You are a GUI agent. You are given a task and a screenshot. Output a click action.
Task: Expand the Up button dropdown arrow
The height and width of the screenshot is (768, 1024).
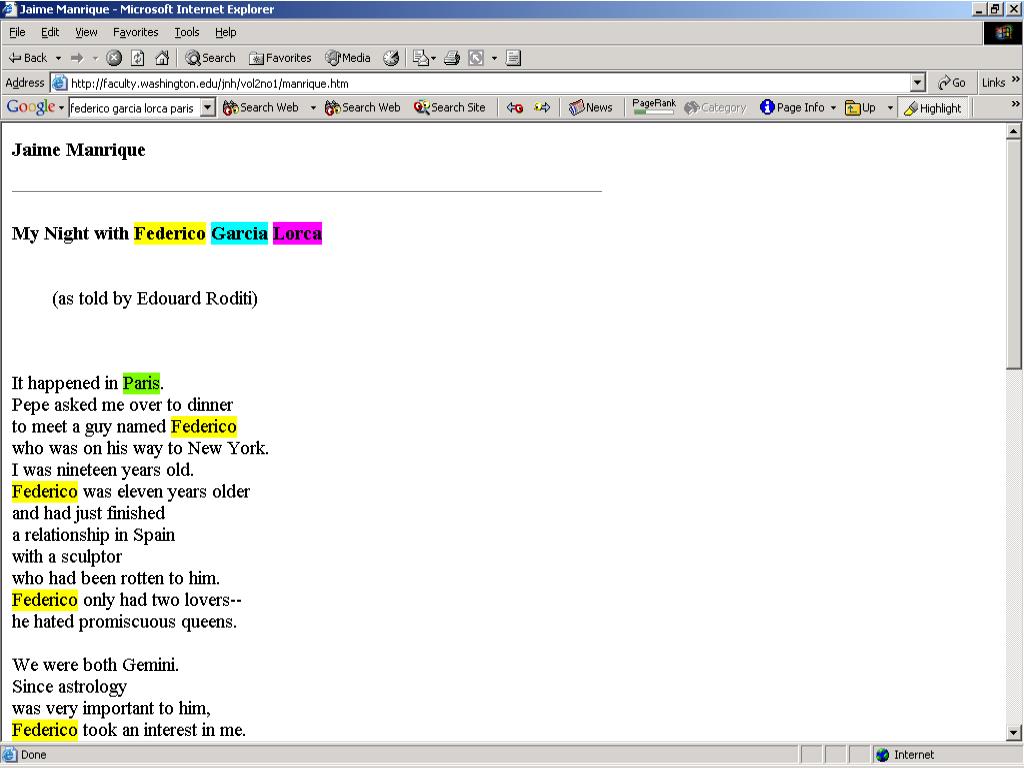point(889,108)
